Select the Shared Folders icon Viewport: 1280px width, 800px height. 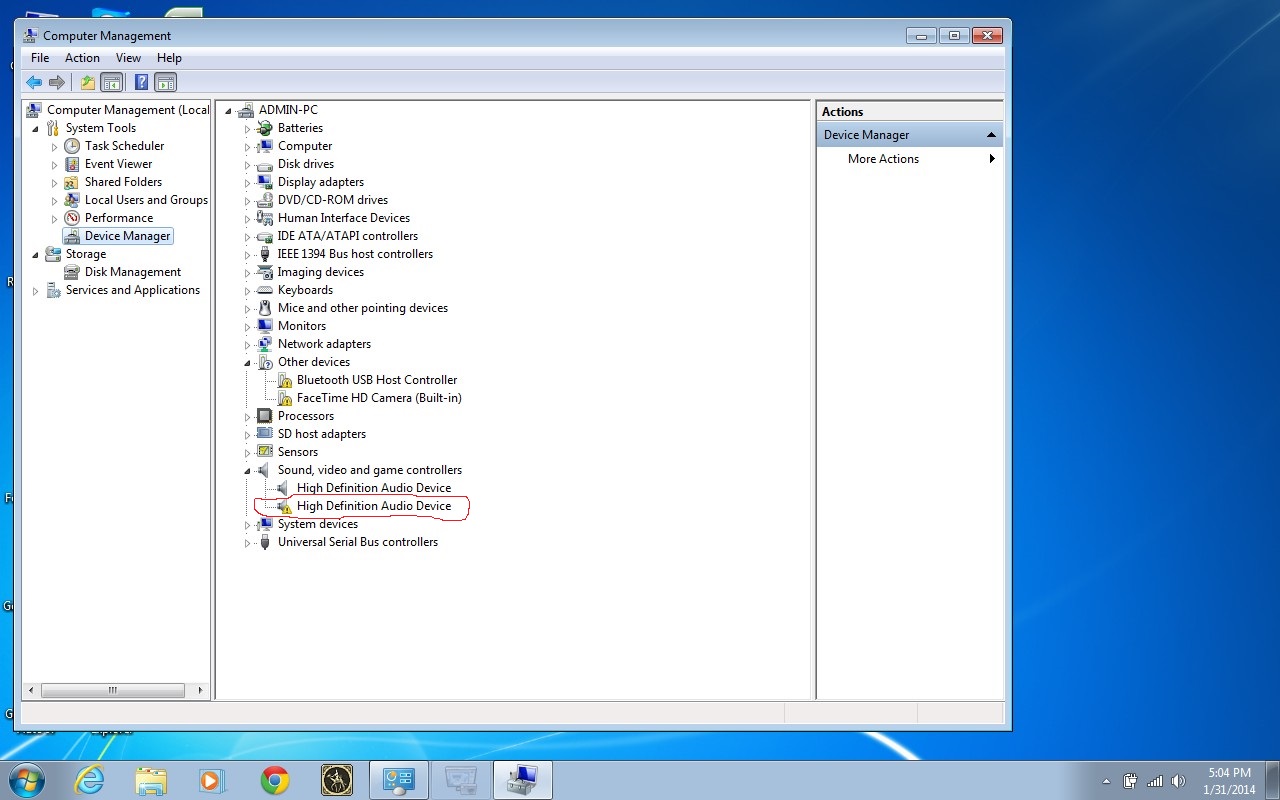tap(72, 182)
